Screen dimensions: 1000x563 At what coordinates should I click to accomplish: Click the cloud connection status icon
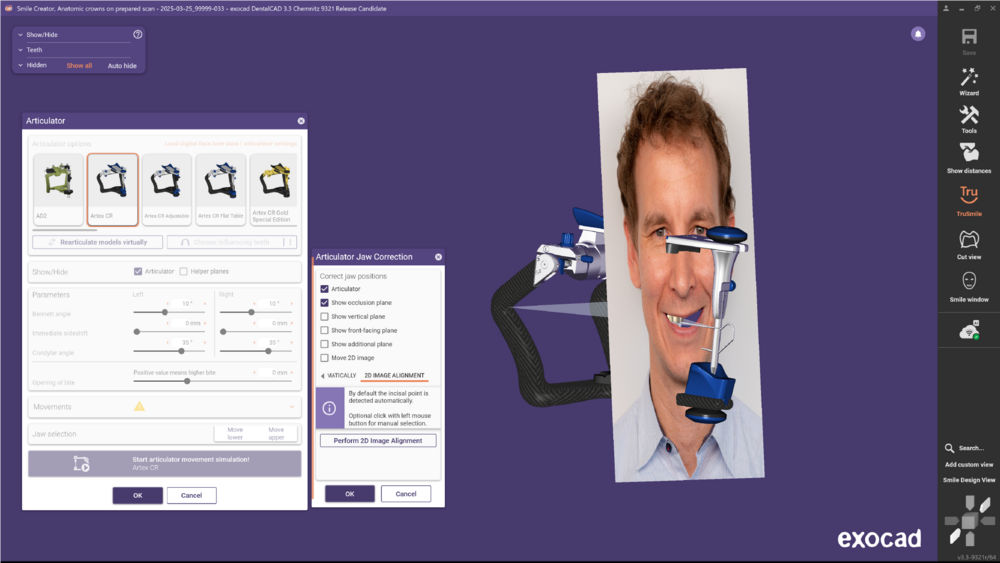pos(969,330)
